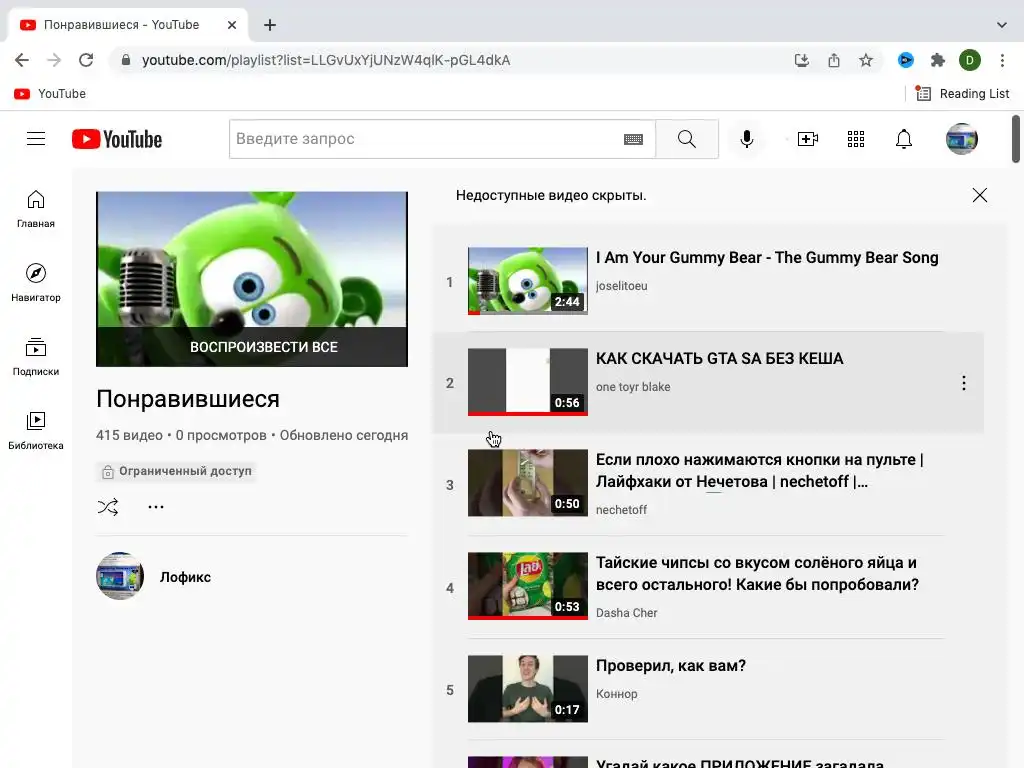Open the create video icon

[x=808, y=139]
